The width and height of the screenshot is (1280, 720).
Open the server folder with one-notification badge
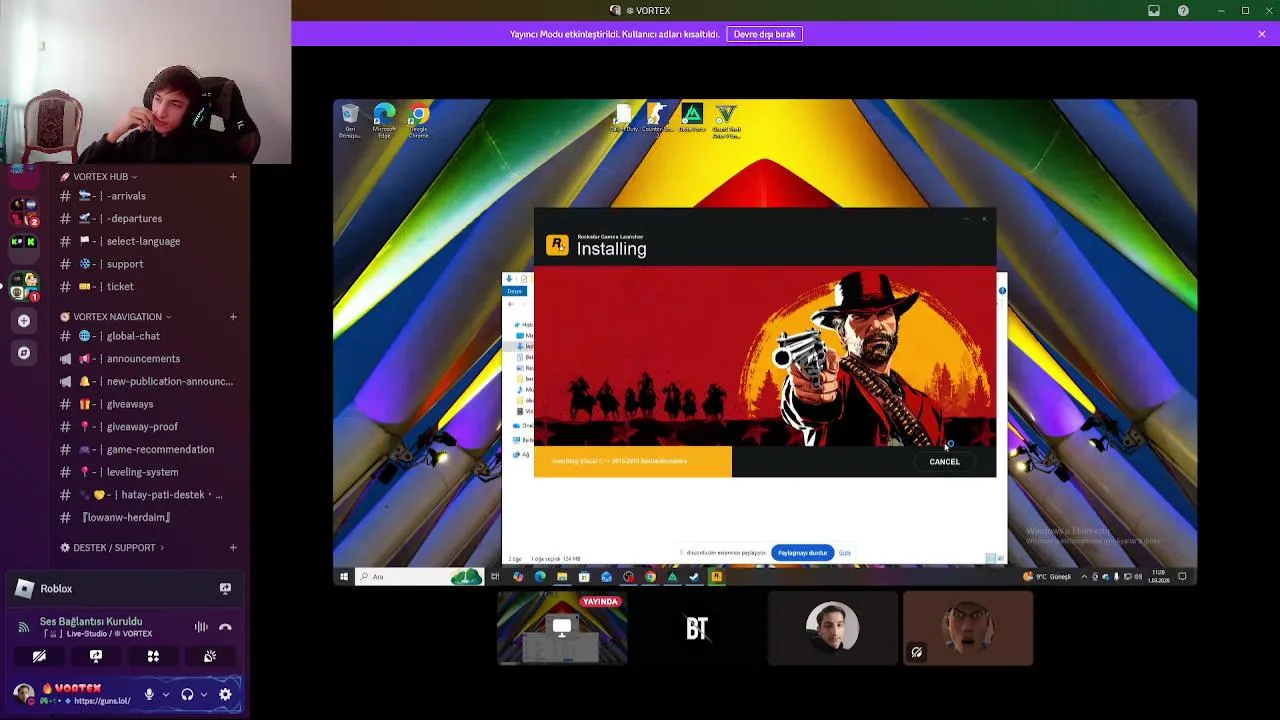[x=24, y=286]
